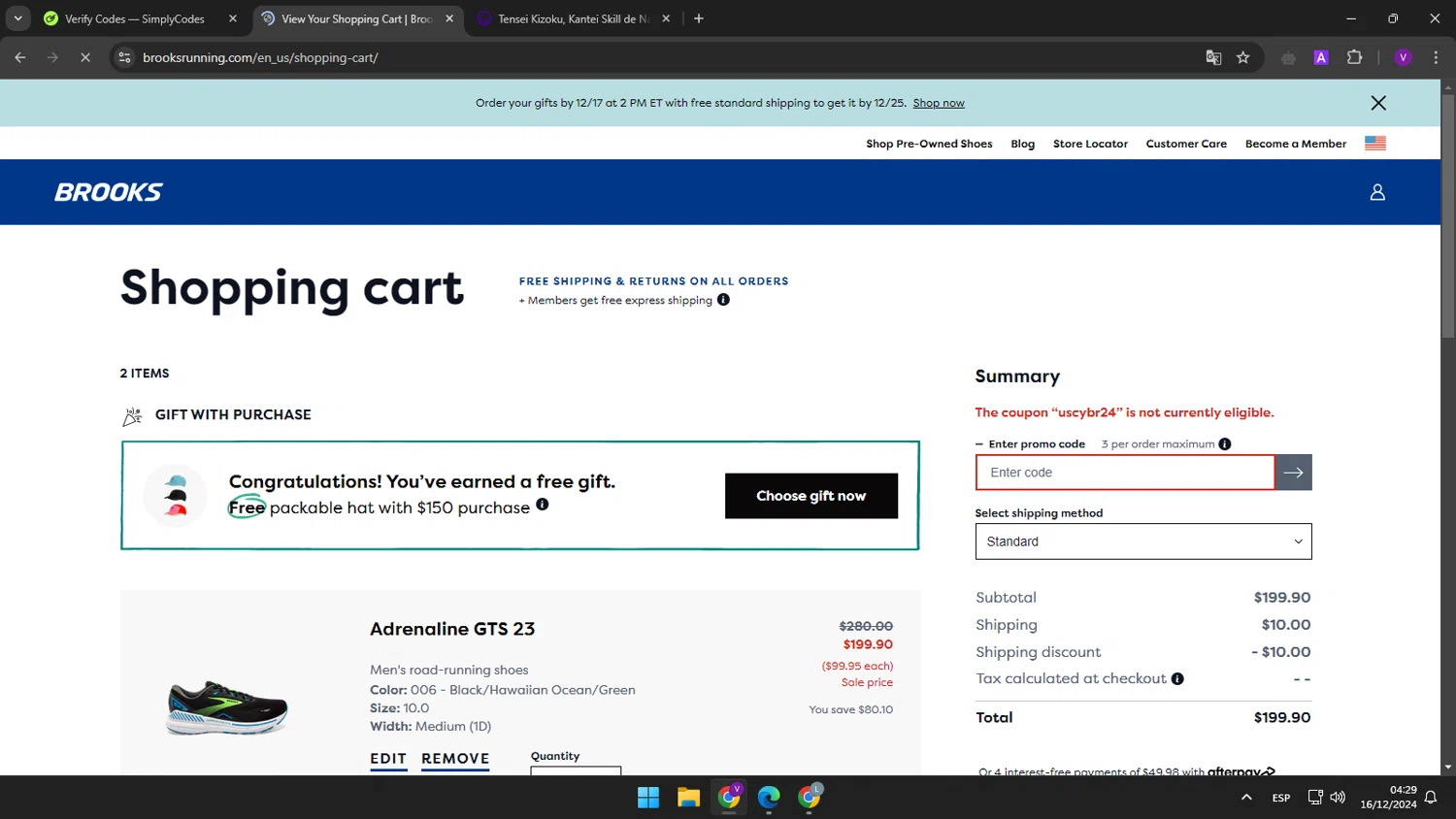Open the tab search dropdown
Image resolution: width=1456 pixels, height=819 pixels.
(x=17, y=18)
